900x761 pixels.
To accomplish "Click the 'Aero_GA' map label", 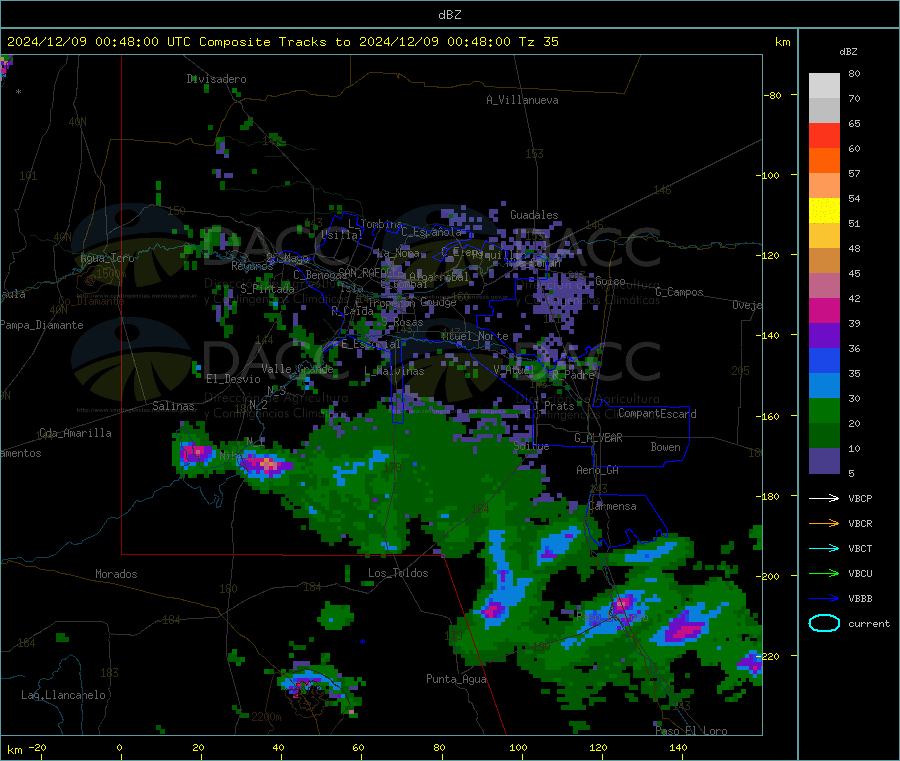I will pos(597,470).
